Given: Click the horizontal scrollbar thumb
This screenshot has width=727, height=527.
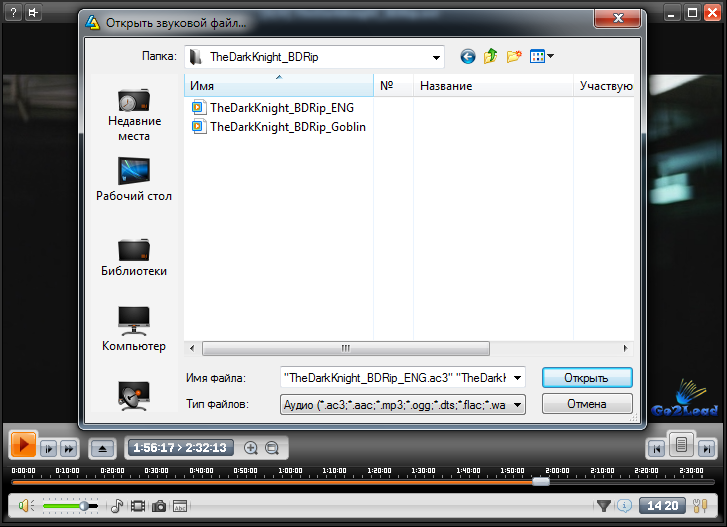Looking at the screenshot, I should point(346,348).
